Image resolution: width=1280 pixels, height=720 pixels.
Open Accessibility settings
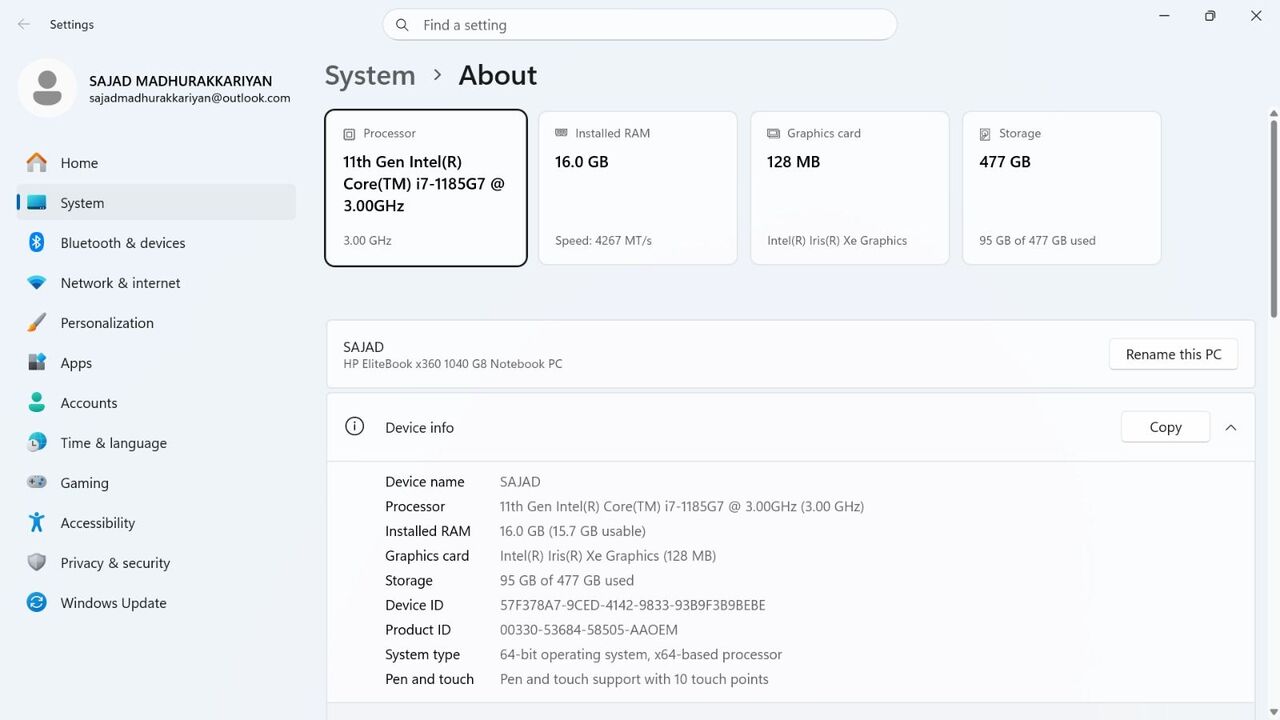click(x=157, y=522)
